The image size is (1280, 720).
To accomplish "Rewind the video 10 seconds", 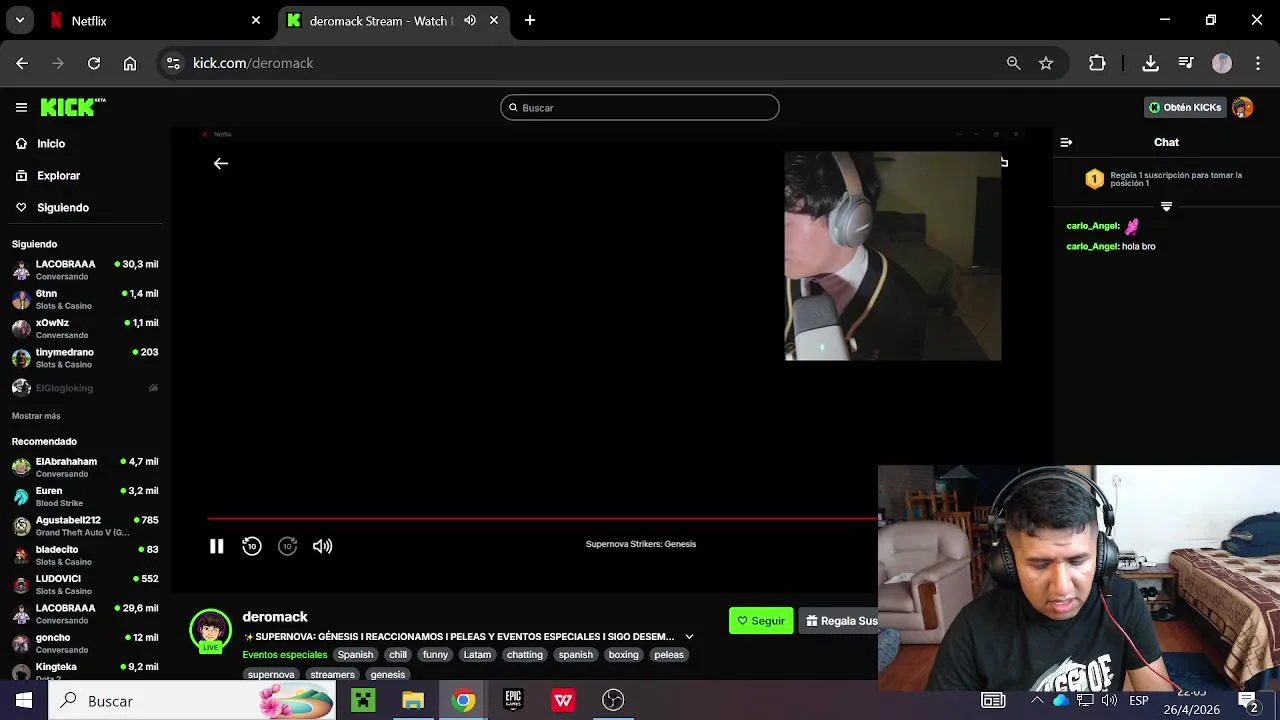I will pyautogui.click(x=252, y=546).
